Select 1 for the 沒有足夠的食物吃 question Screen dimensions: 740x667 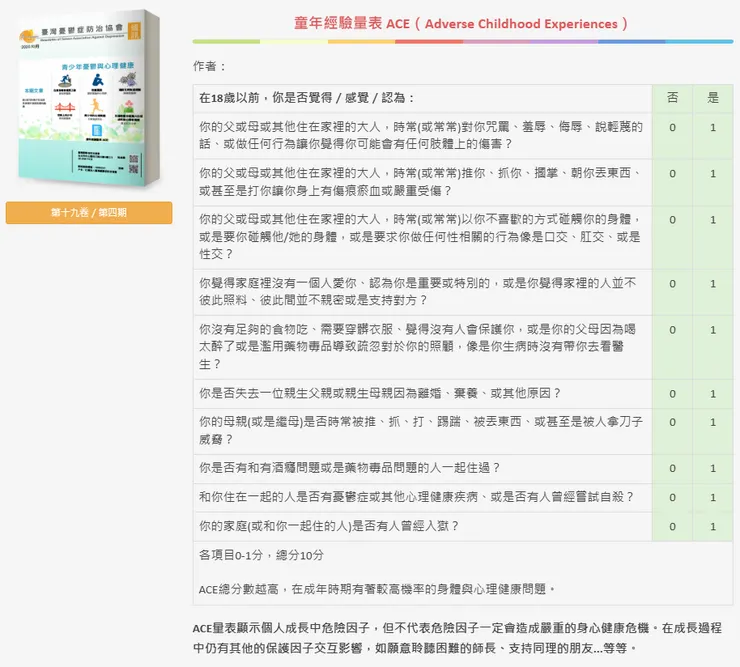pos(713,330)
